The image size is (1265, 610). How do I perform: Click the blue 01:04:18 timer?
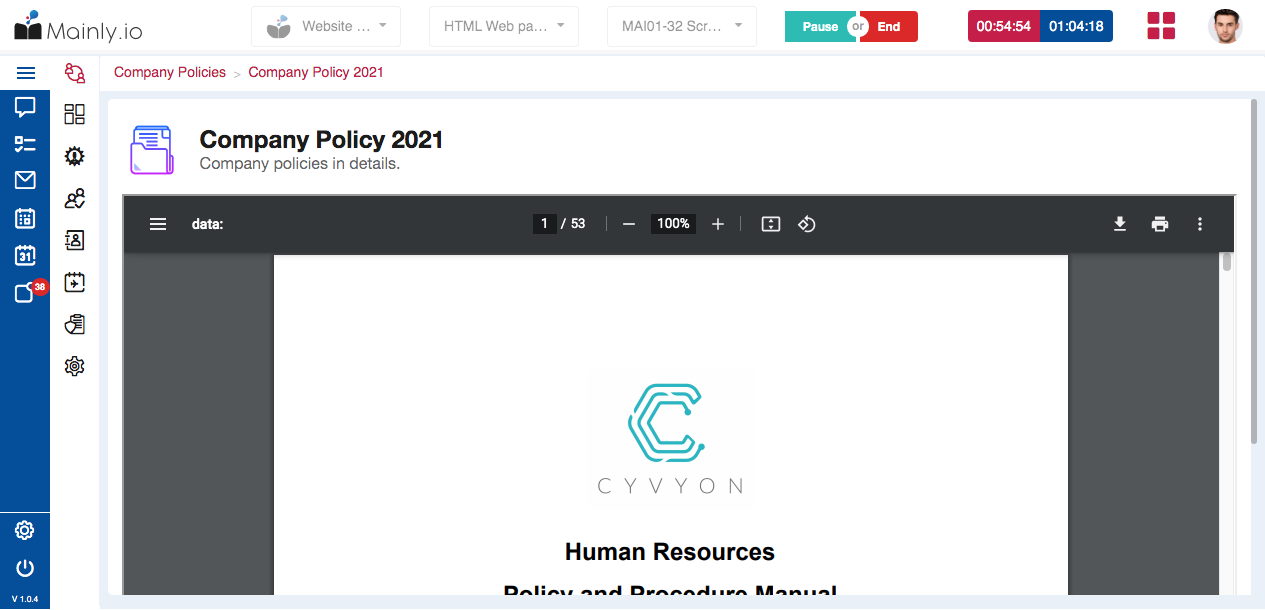[1076, 26]
